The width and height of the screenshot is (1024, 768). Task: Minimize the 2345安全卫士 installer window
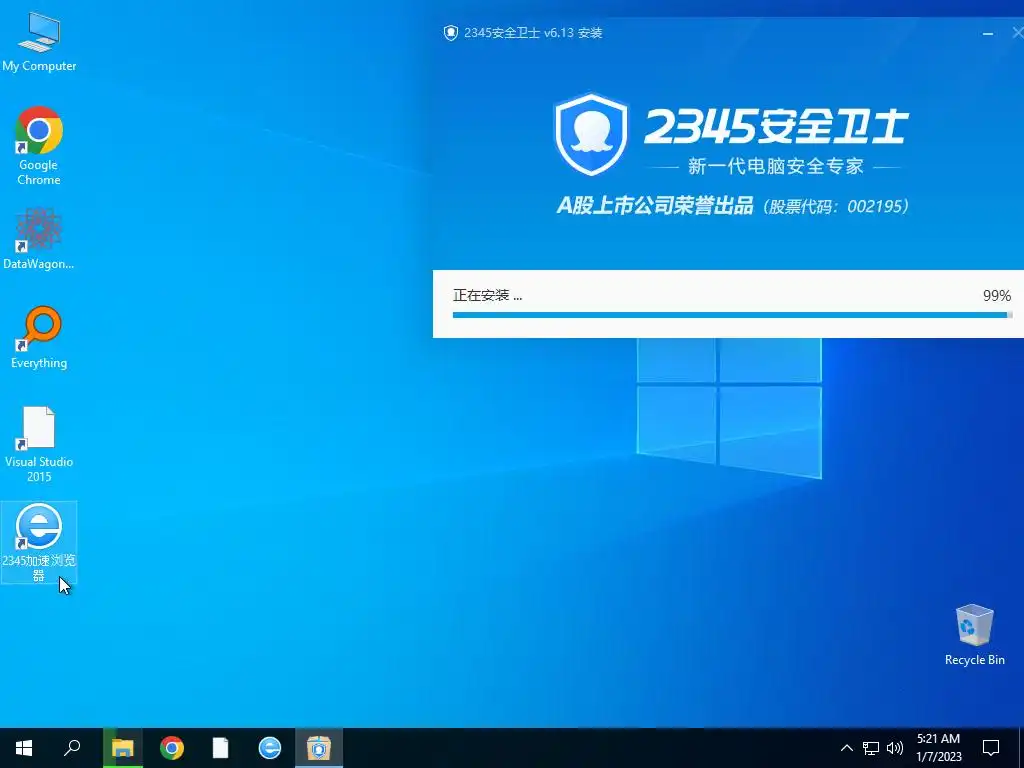point(988,33)
